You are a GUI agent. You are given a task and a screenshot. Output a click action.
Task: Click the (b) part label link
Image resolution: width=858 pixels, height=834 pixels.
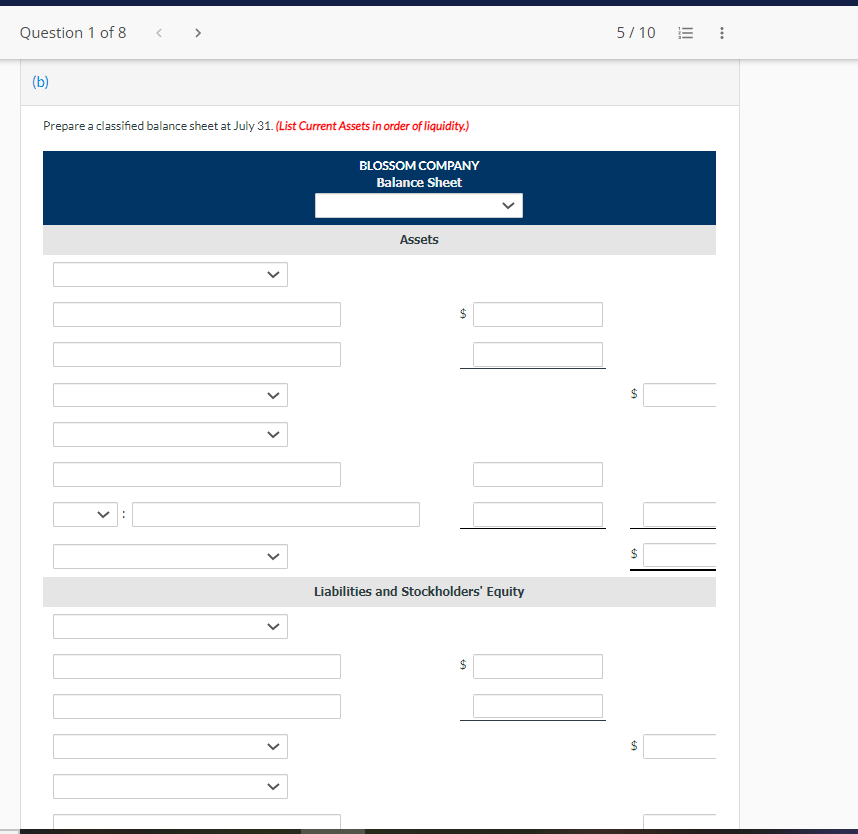pyautogui.click(x=40, y=82)
